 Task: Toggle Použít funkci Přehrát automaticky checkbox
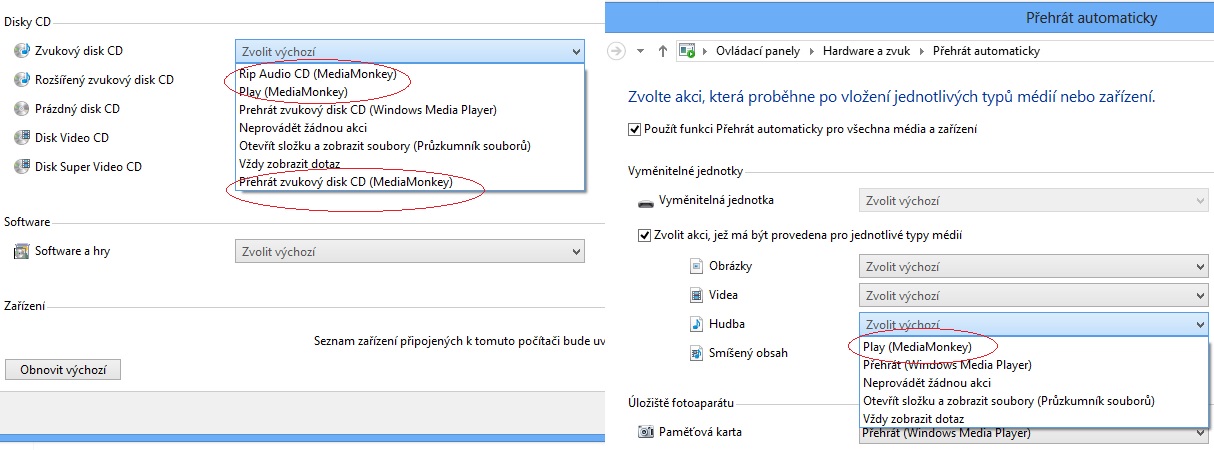click(x=634, y=129)
